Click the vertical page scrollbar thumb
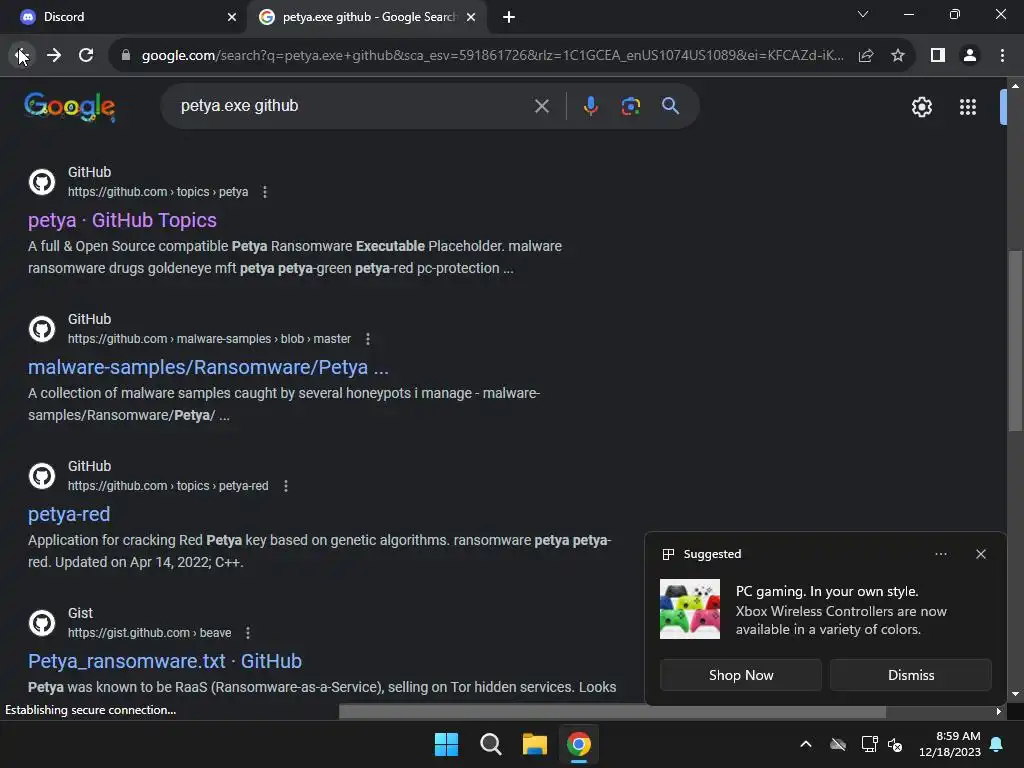Screen dimensions: 1024x768 [1014, 341]
